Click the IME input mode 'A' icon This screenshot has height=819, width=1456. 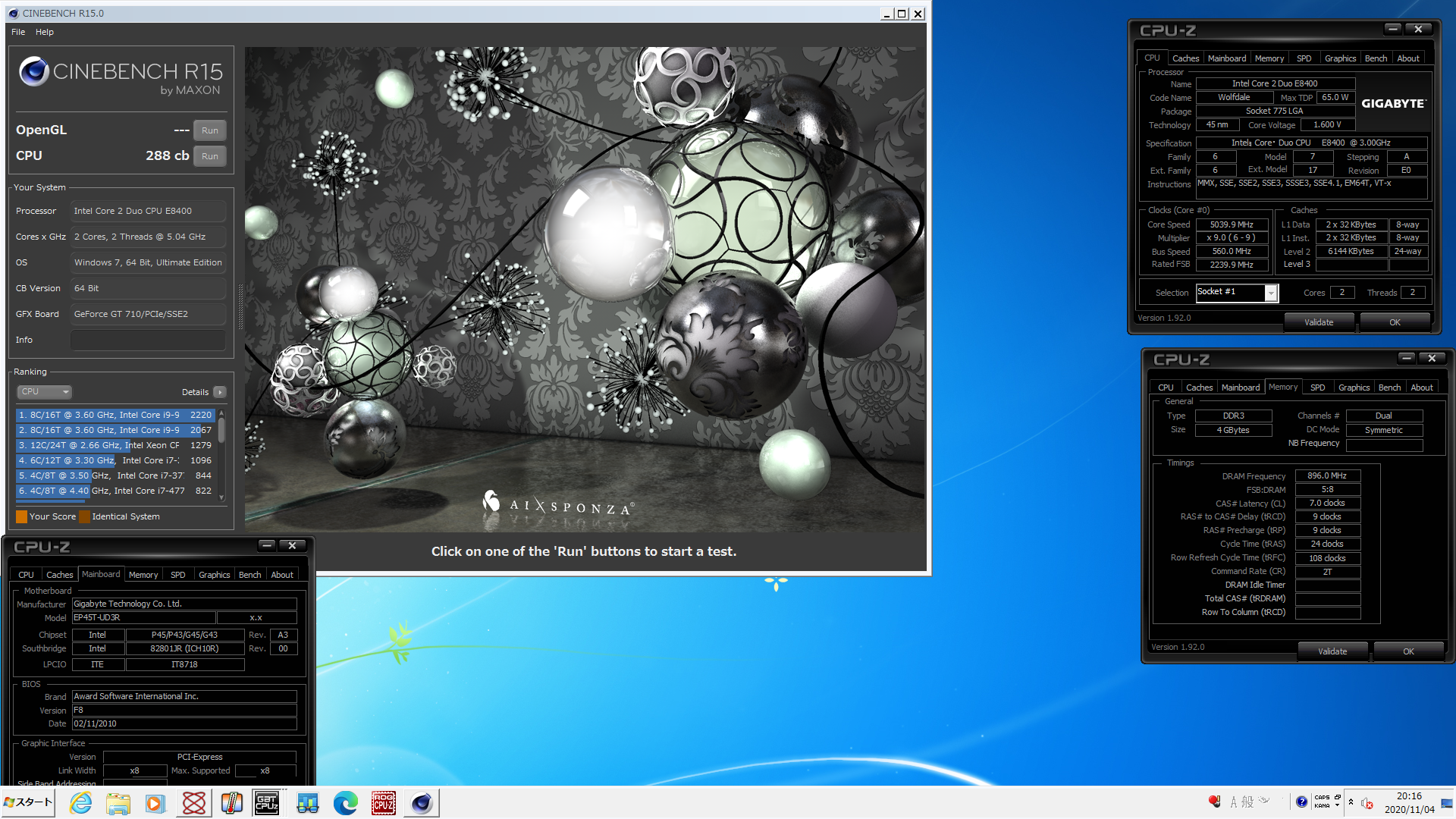pyautogui.click(x=1234, y=802)
